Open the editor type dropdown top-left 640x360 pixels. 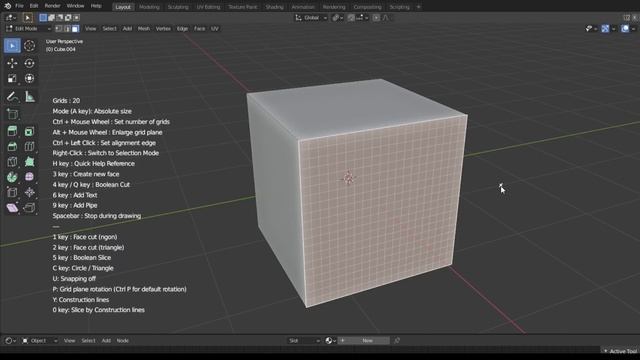pos(11,18)
